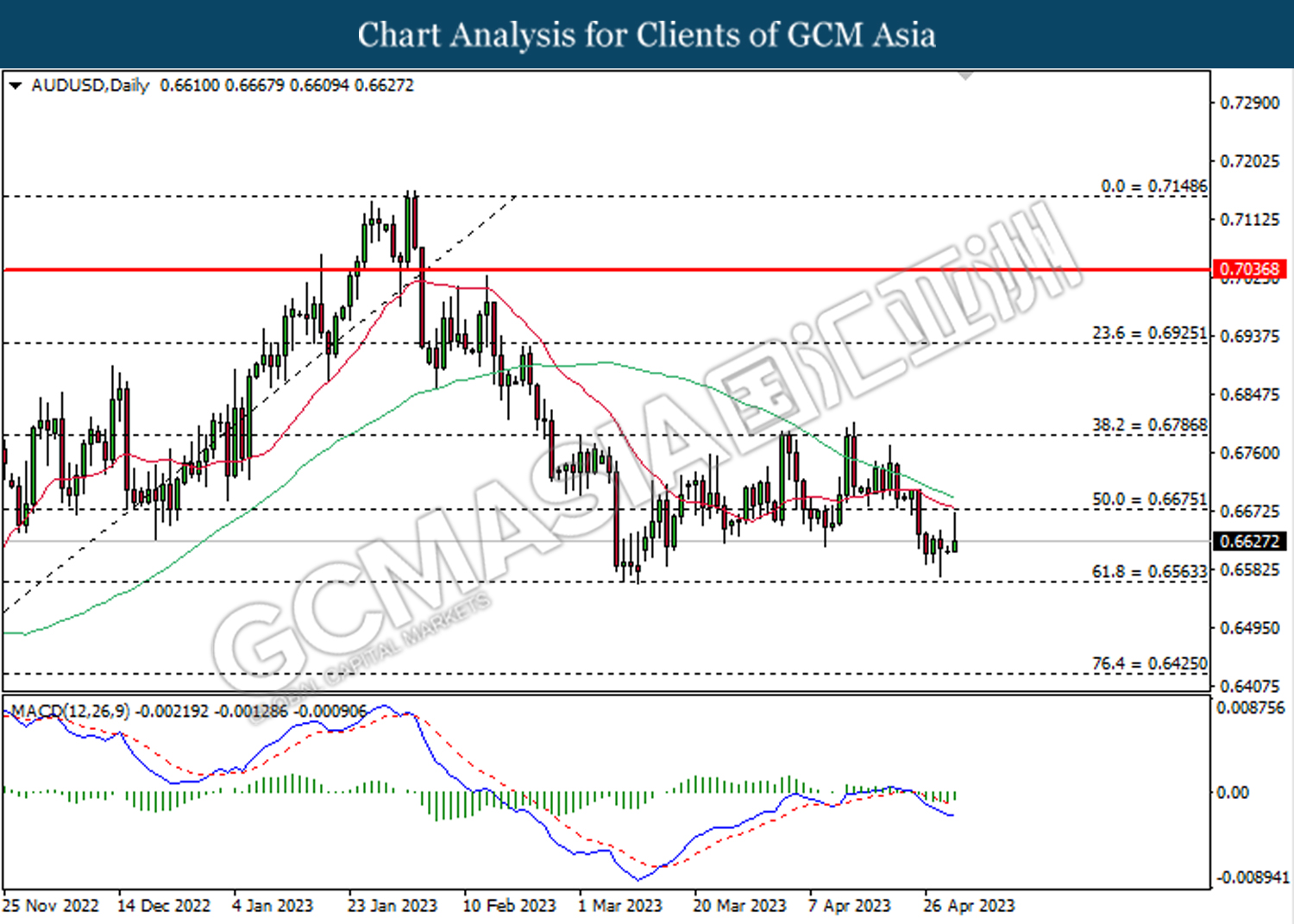Click the 'Chart Analysis for Clients of GCM Asia' title
The image size is (1294, 924).
pyautogui.click(x=647, y=35)
